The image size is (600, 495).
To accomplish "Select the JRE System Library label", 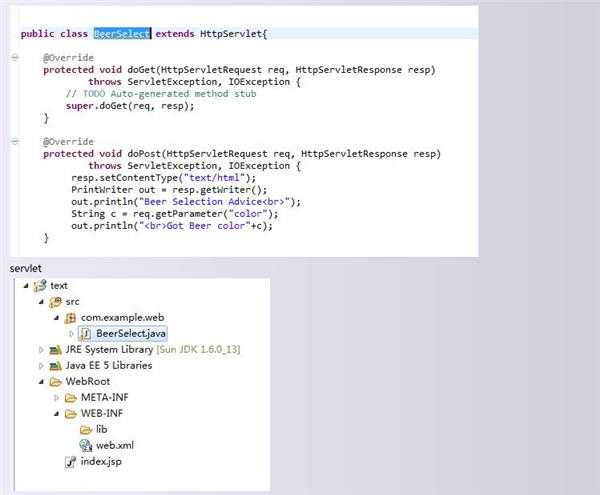I will coord(109,350).
